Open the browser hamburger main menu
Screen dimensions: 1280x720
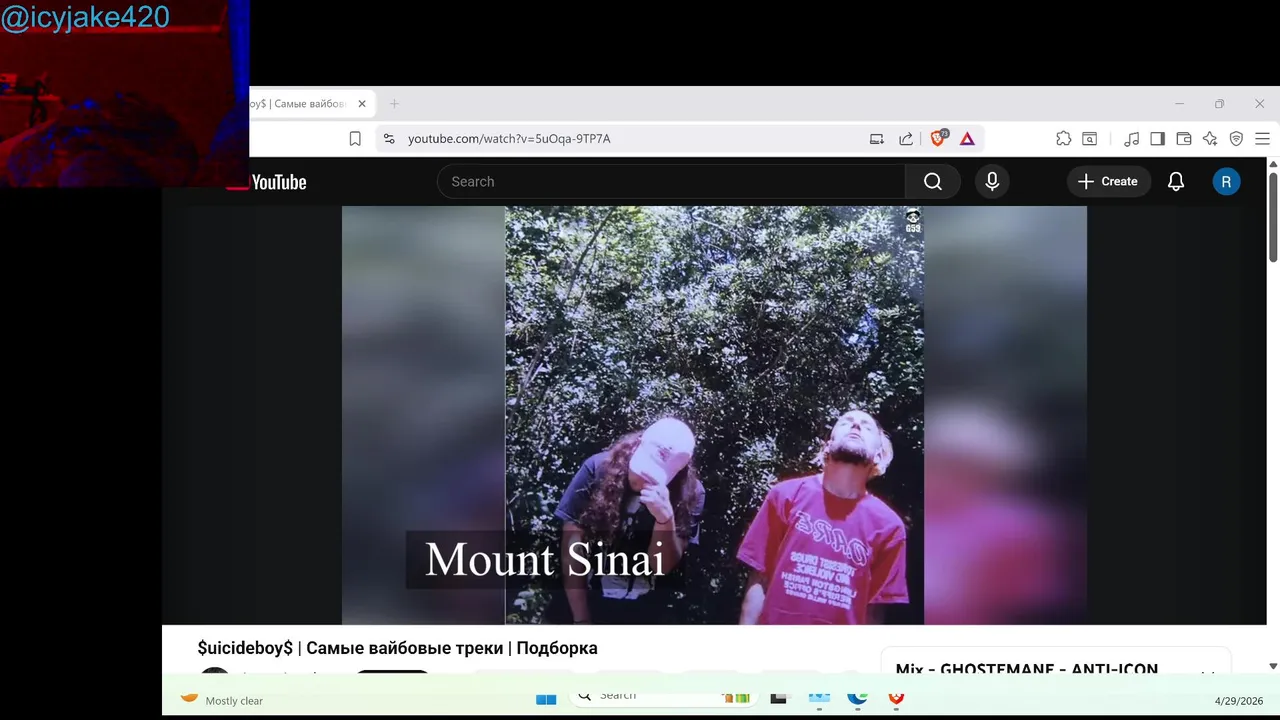tap(1262, 139)
